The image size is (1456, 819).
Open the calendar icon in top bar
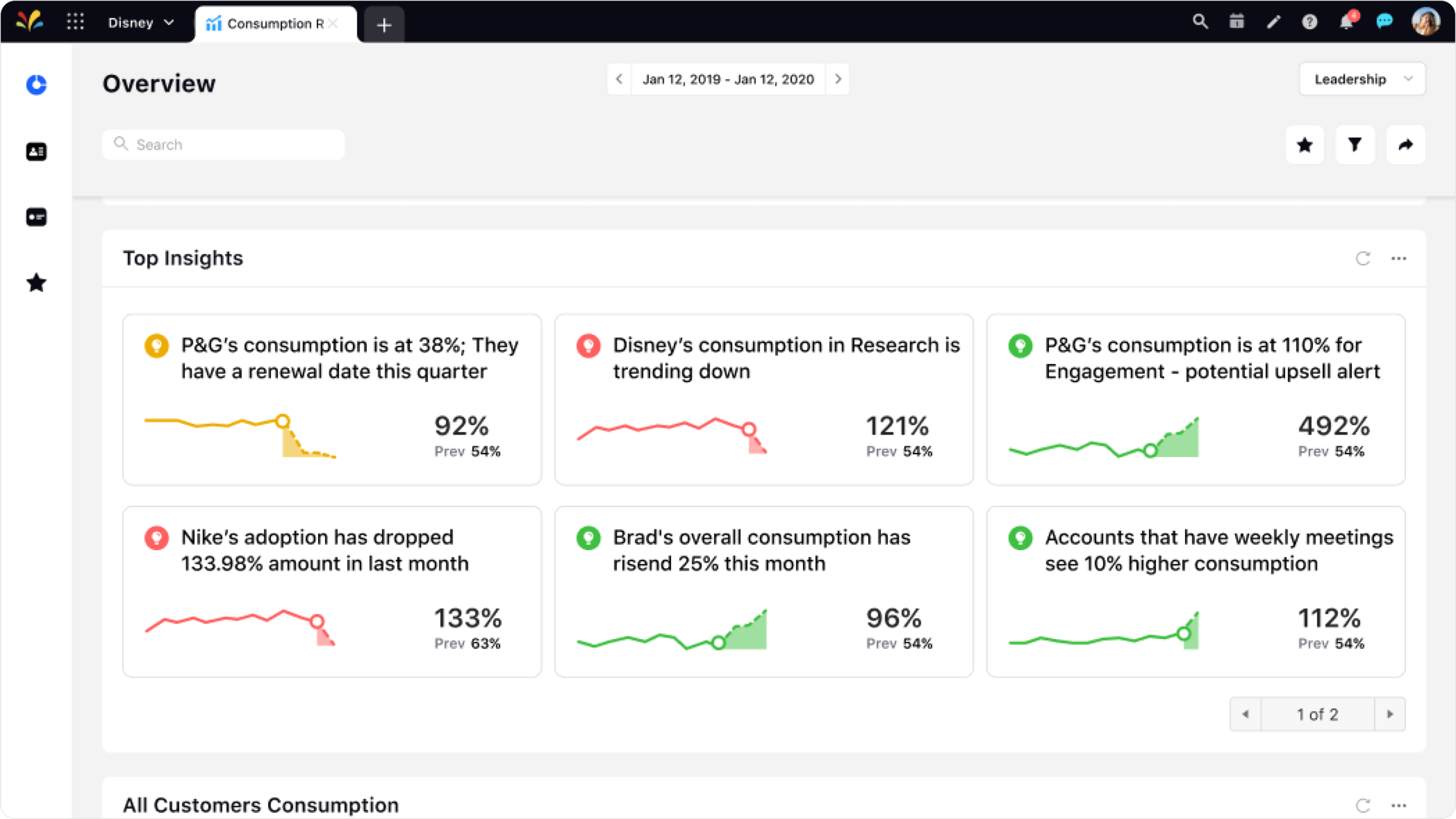(x=1236, y=22)
